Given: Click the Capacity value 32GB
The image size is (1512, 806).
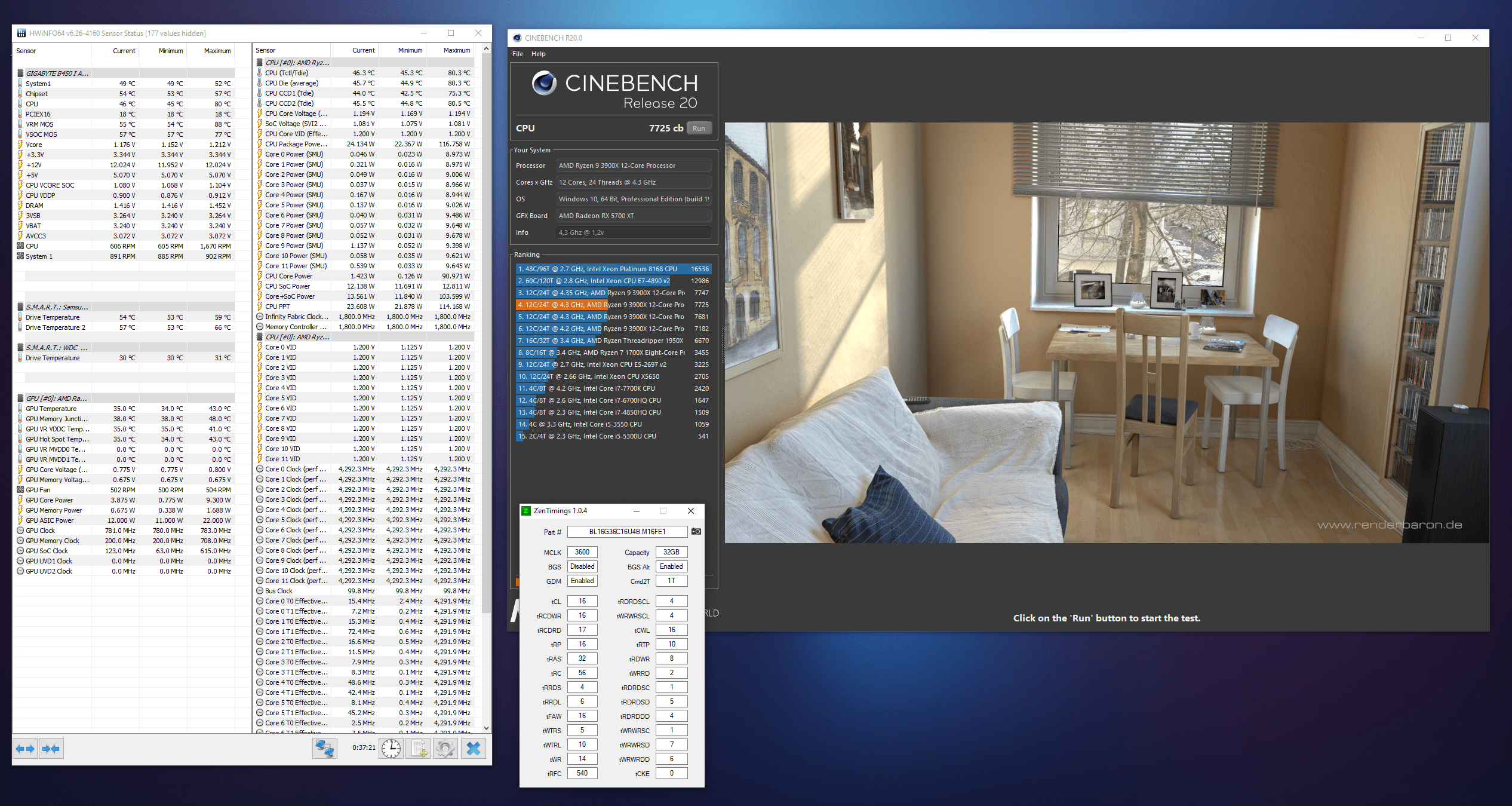Looking at the screenshot, I should [671, 552].
